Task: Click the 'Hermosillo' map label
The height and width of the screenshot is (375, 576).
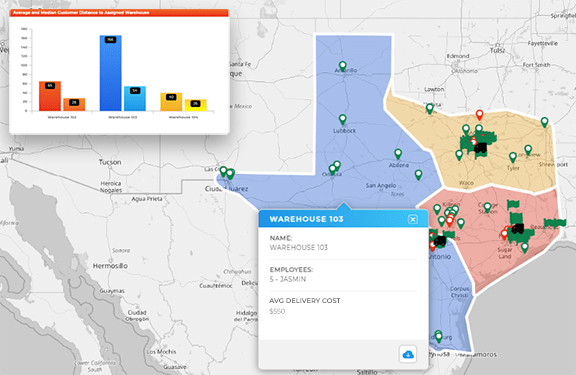Action: 110,266
